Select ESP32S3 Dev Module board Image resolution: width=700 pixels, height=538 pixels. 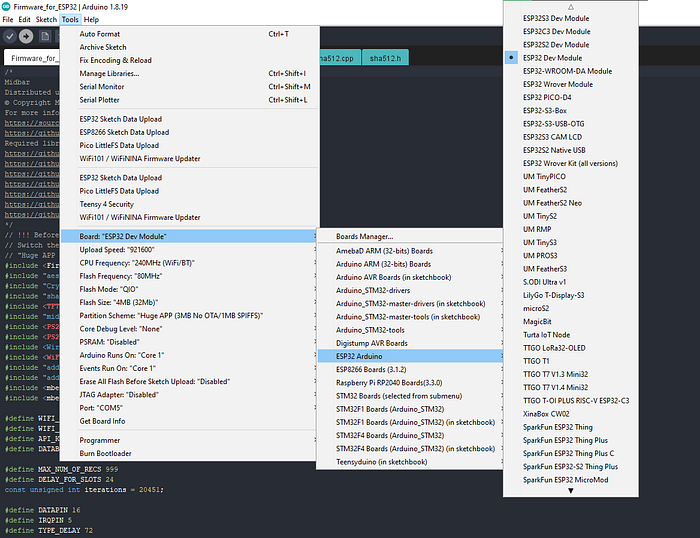pos(571,18)
